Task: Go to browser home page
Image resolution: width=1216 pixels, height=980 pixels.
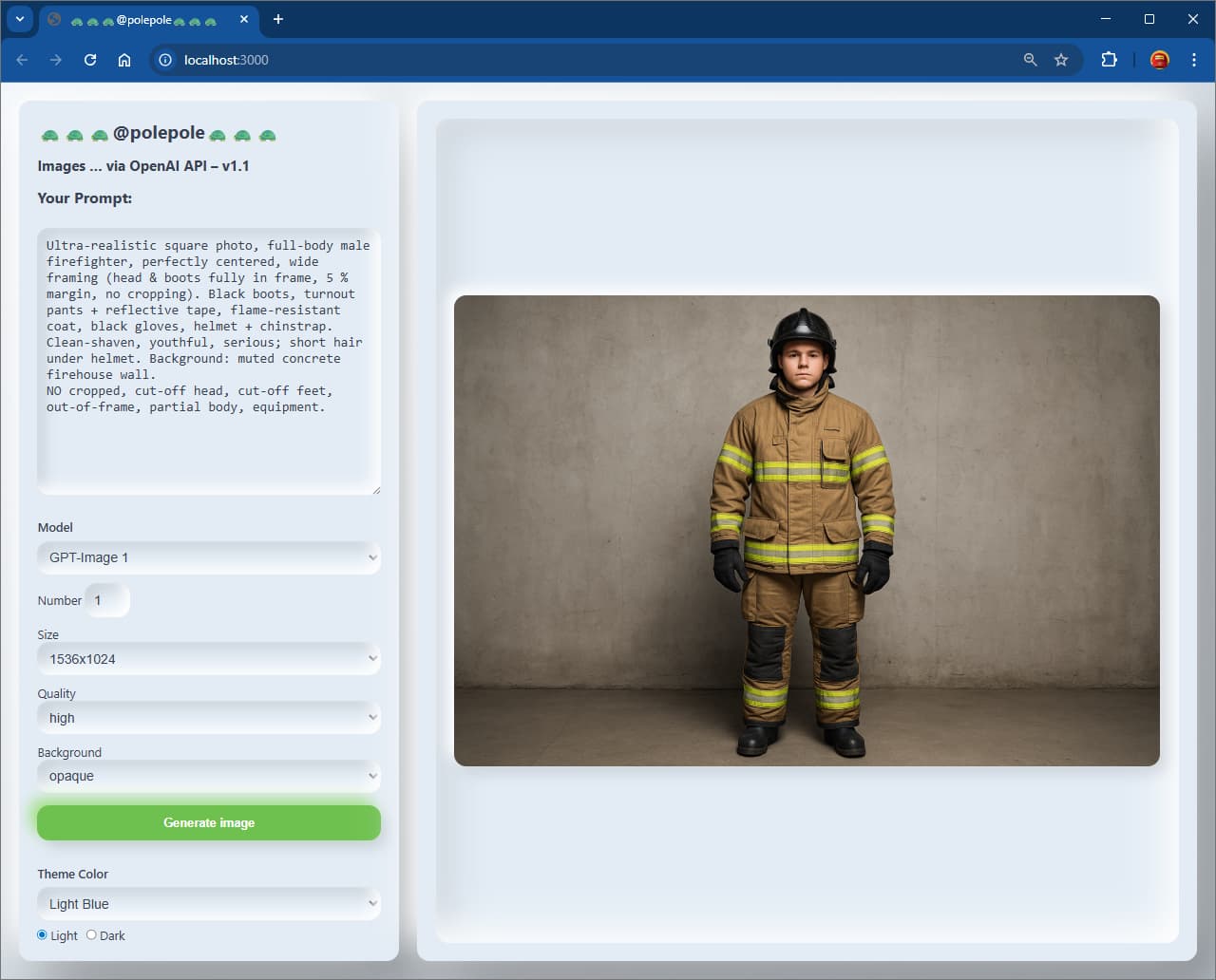Action: [124, 60]
